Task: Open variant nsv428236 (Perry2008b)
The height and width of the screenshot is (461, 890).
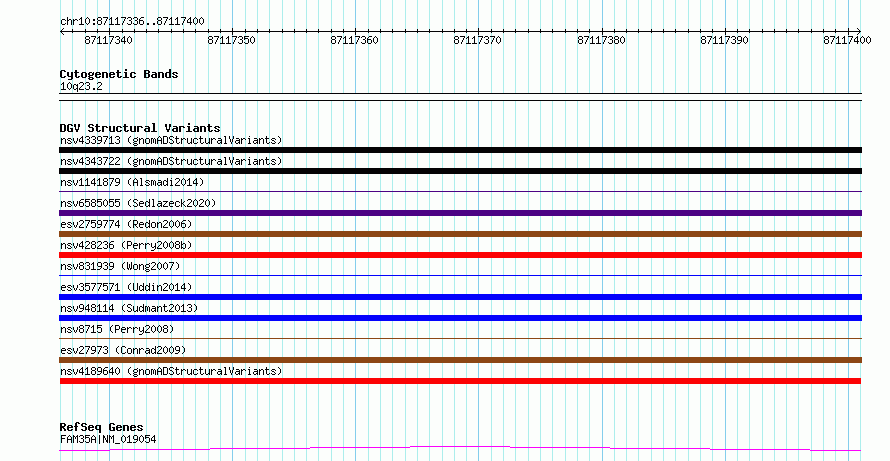Action: coord(126,245)
